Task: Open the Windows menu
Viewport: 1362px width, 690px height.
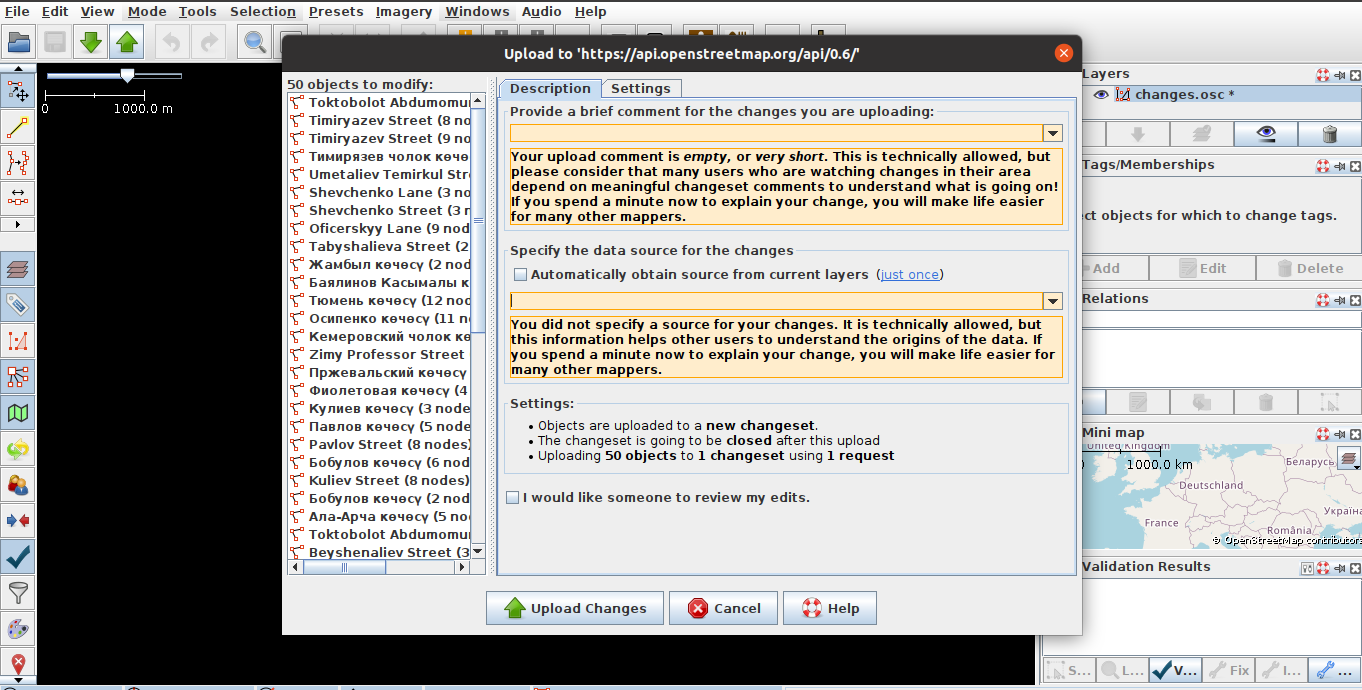Action: click(477, 11)
